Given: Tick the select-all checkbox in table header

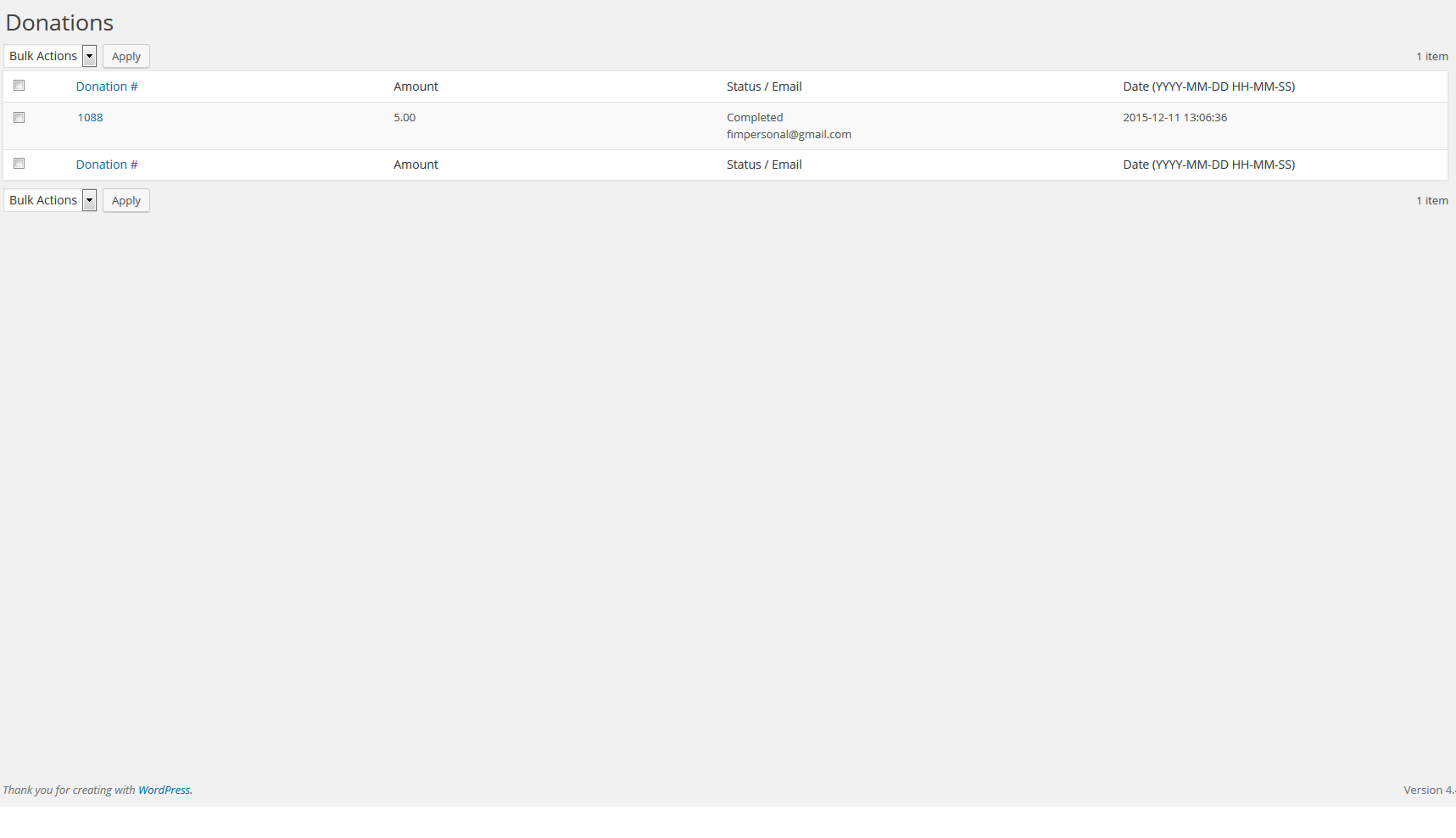Looking at the screenshot, I should (x=20, y=86).
